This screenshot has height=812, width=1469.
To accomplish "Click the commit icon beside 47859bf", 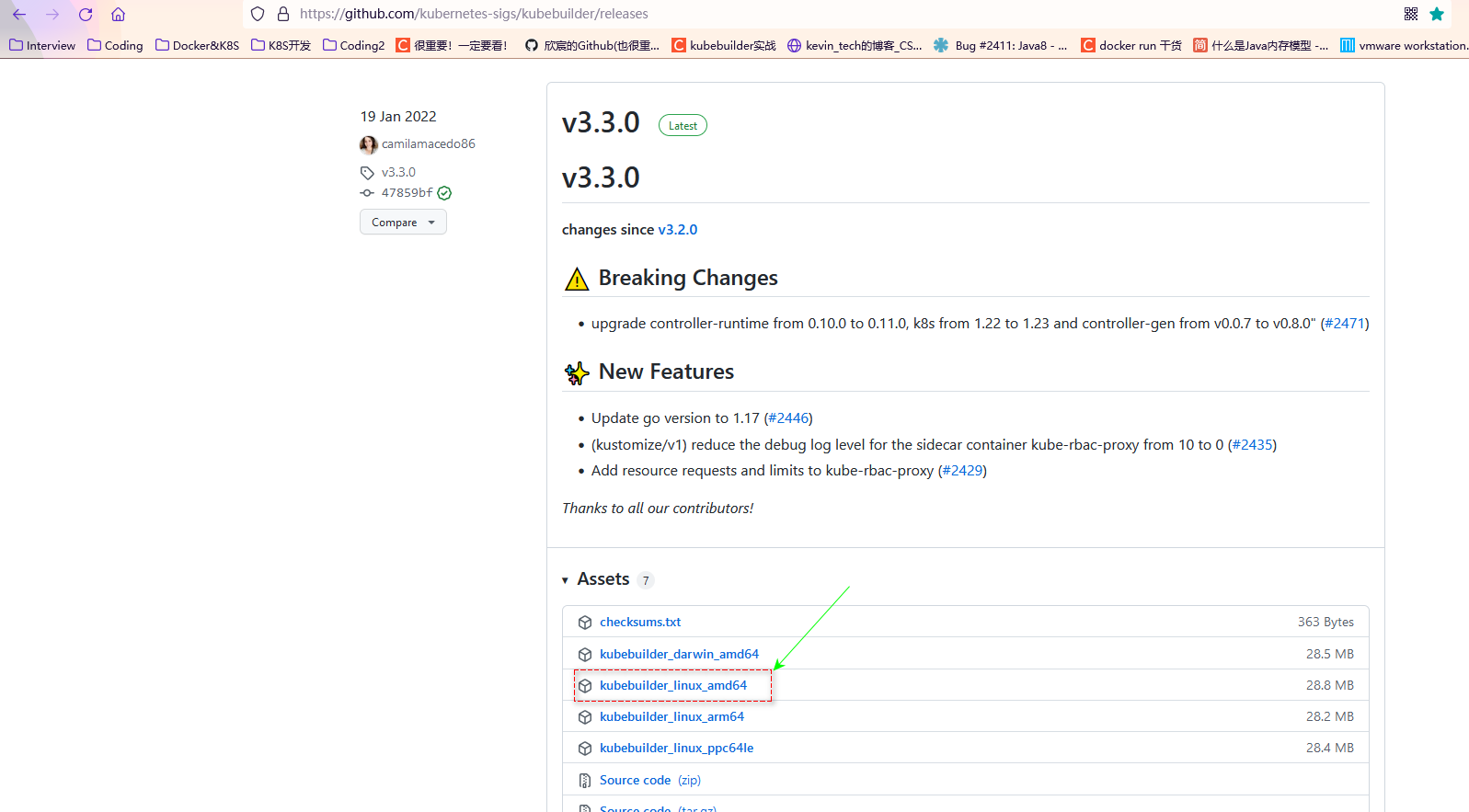I will coord(367,193).
